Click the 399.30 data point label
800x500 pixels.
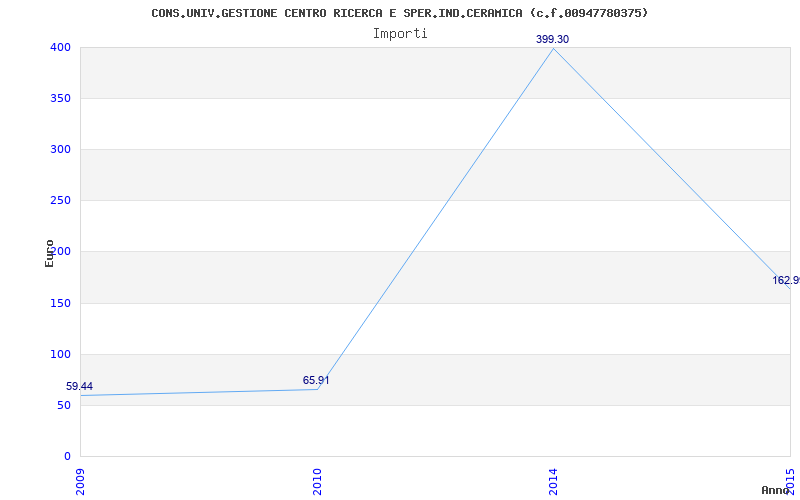click(552, 39)
